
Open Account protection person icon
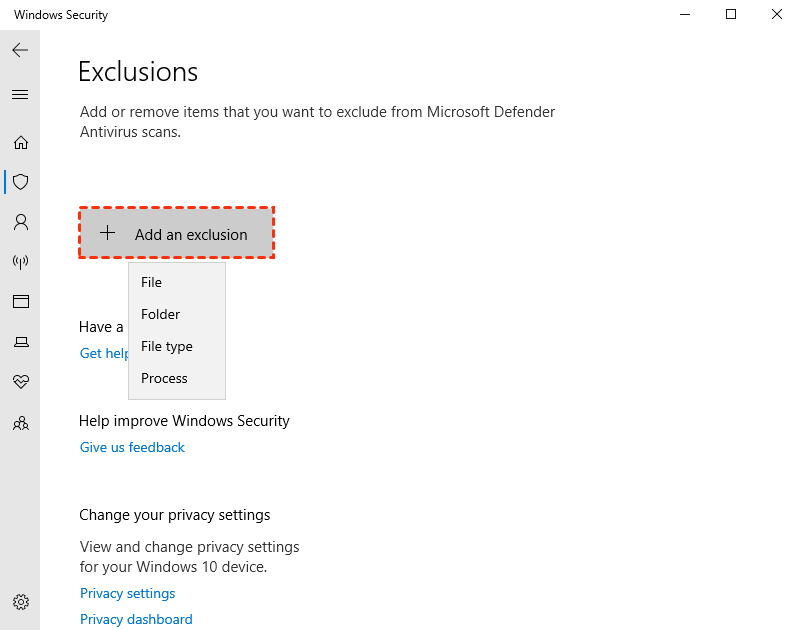pyautogui.click(x=20, y=222)
